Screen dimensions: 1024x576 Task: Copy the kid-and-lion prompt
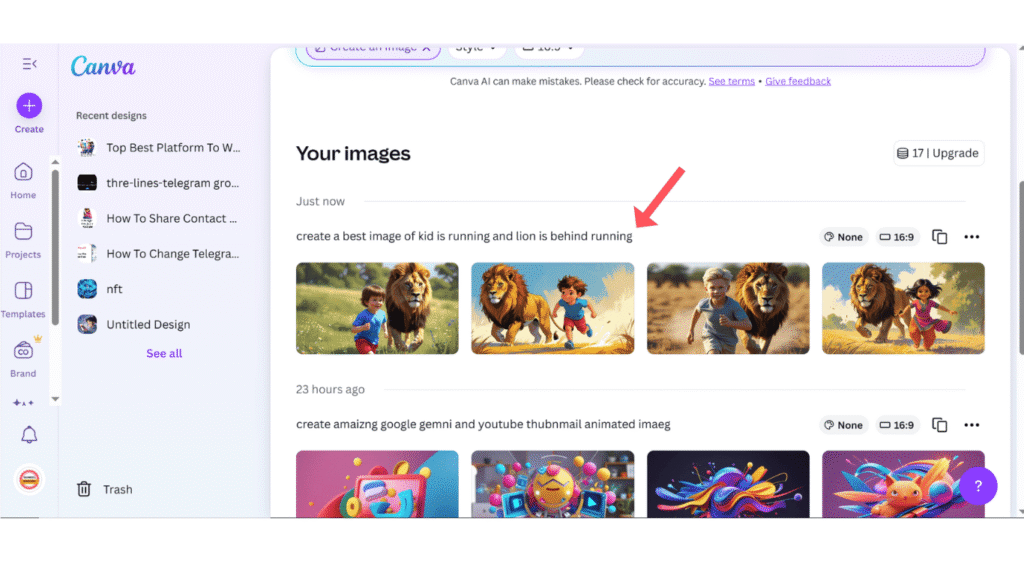[x=939, y=236]
